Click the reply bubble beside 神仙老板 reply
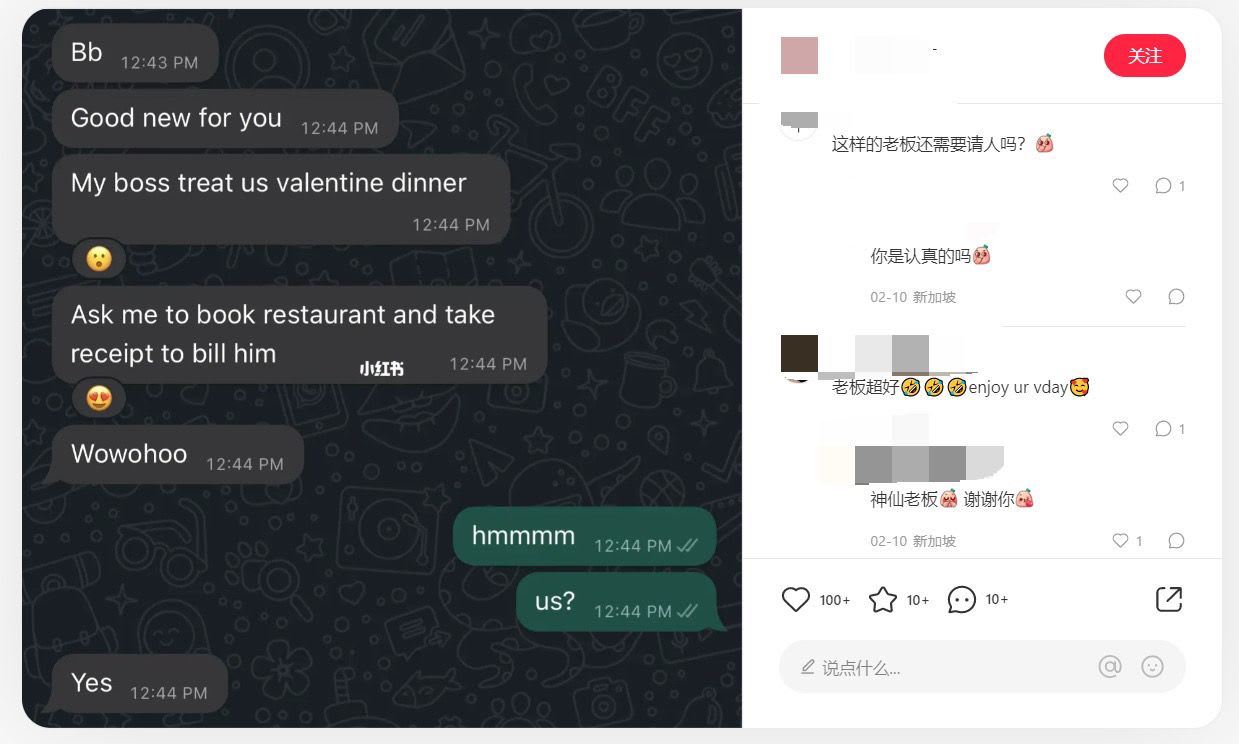The width and height of the screenshot is (1239, 744). pyautogui.click(x=1176, y=540)
